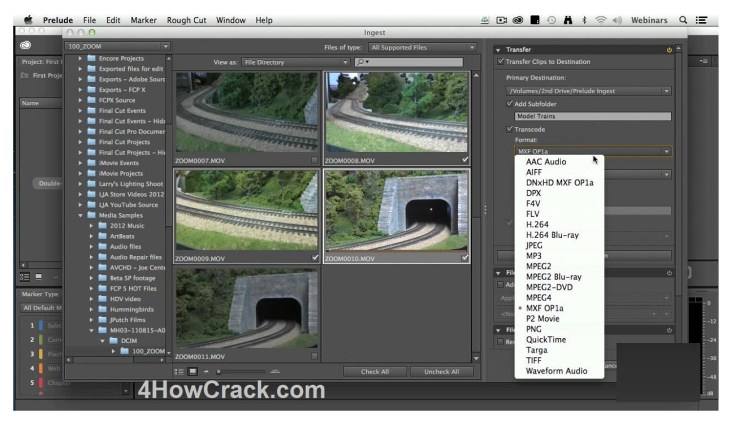The image size is (735, 425).
Task: Open Spotlight search magnifier
Action: pos(683,20)
